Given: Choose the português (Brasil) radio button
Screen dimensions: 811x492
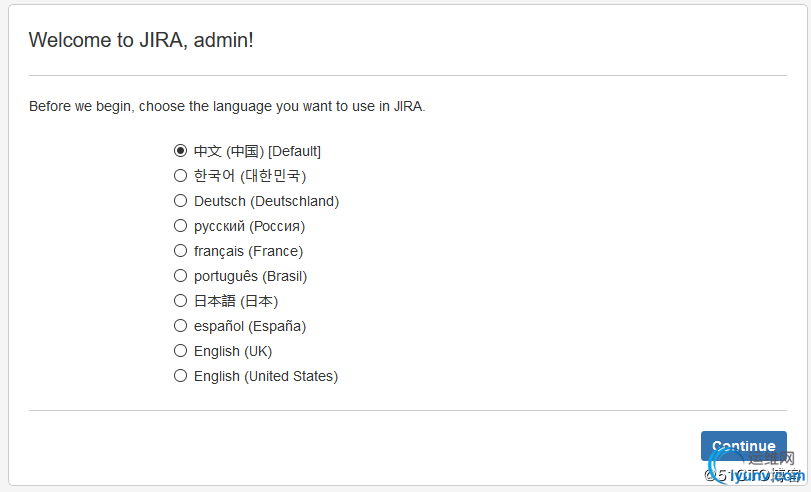Looking at the screenshot, I should point(180,276).
